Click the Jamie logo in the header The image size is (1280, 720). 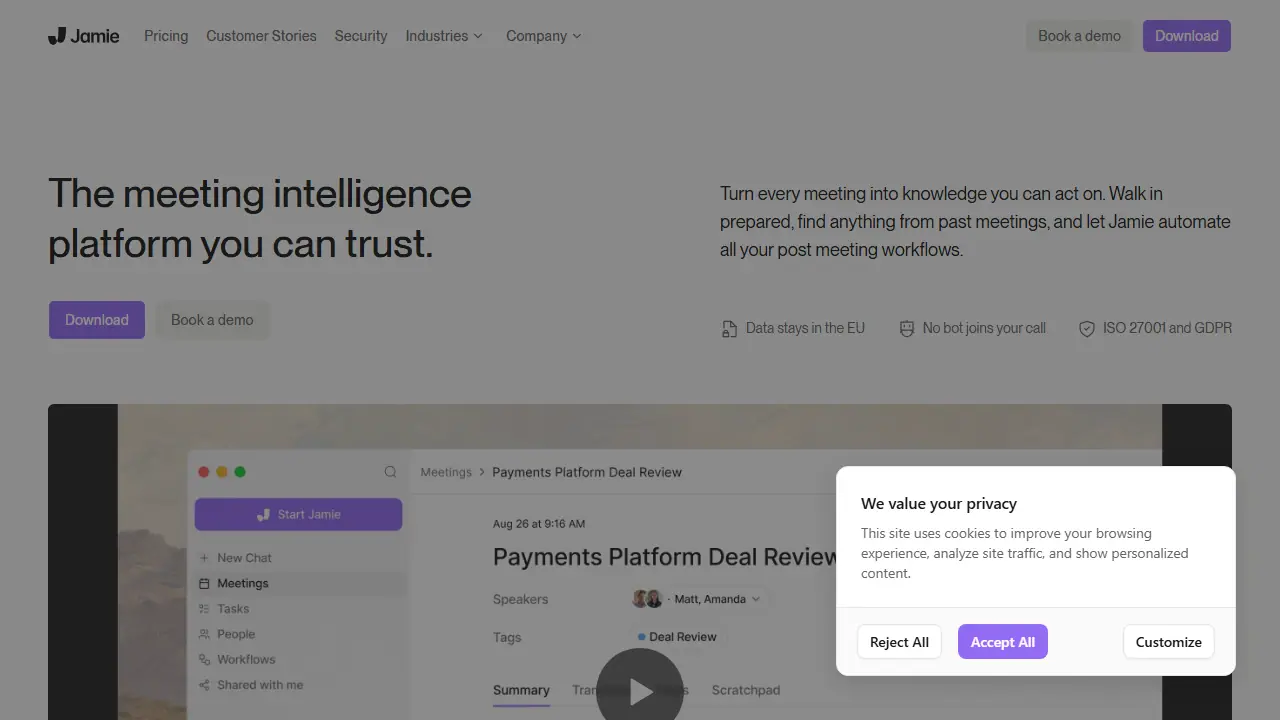pos(84,36)
